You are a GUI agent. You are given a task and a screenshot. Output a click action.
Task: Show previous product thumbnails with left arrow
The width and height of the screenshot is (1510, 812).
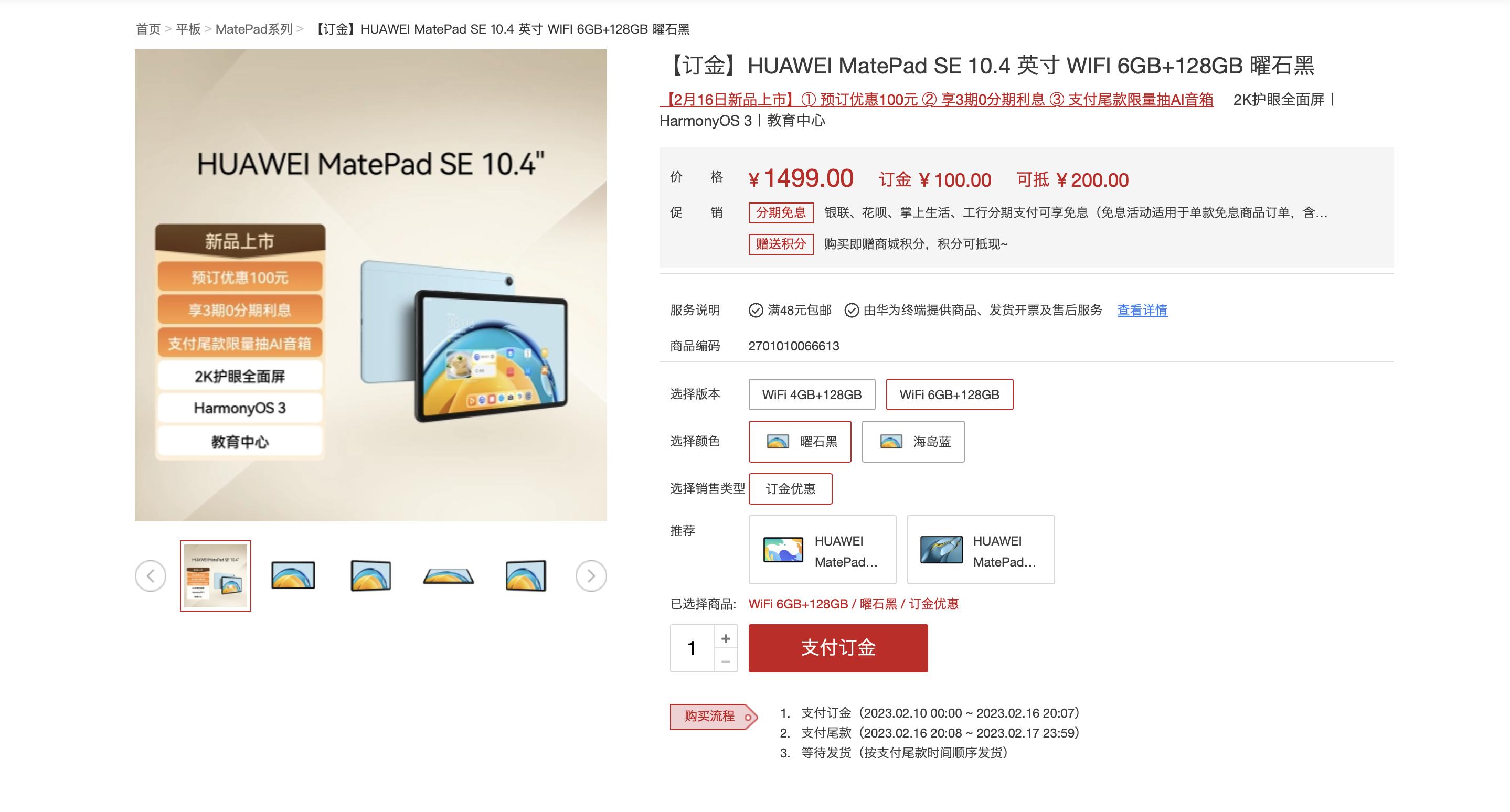(151, 576)
